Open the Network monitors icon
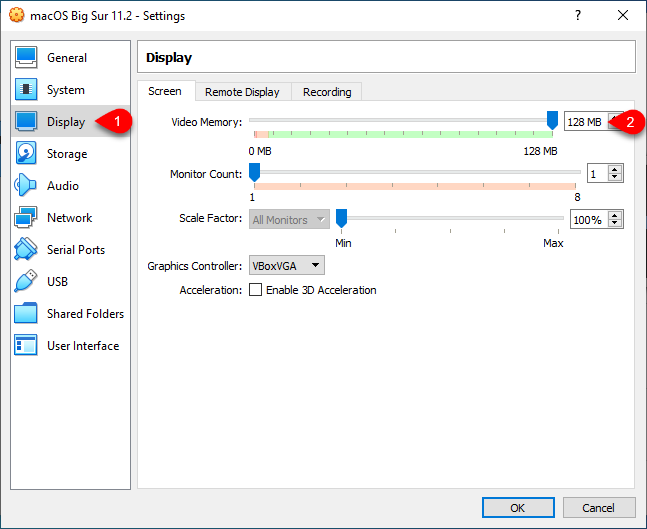 click(26, 217)
